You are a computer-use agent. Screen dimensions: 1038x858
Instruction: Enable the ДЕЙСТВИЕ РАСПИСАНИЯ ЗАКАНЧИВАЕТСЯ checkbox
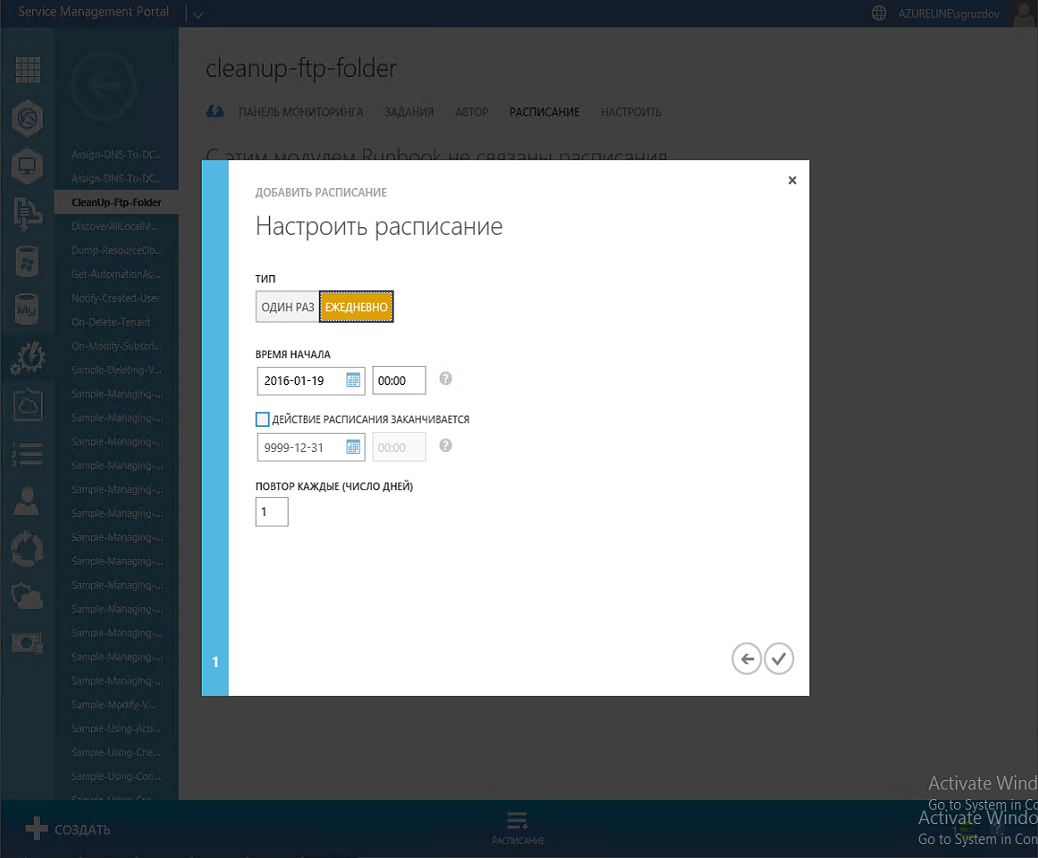tap(264, 419)
